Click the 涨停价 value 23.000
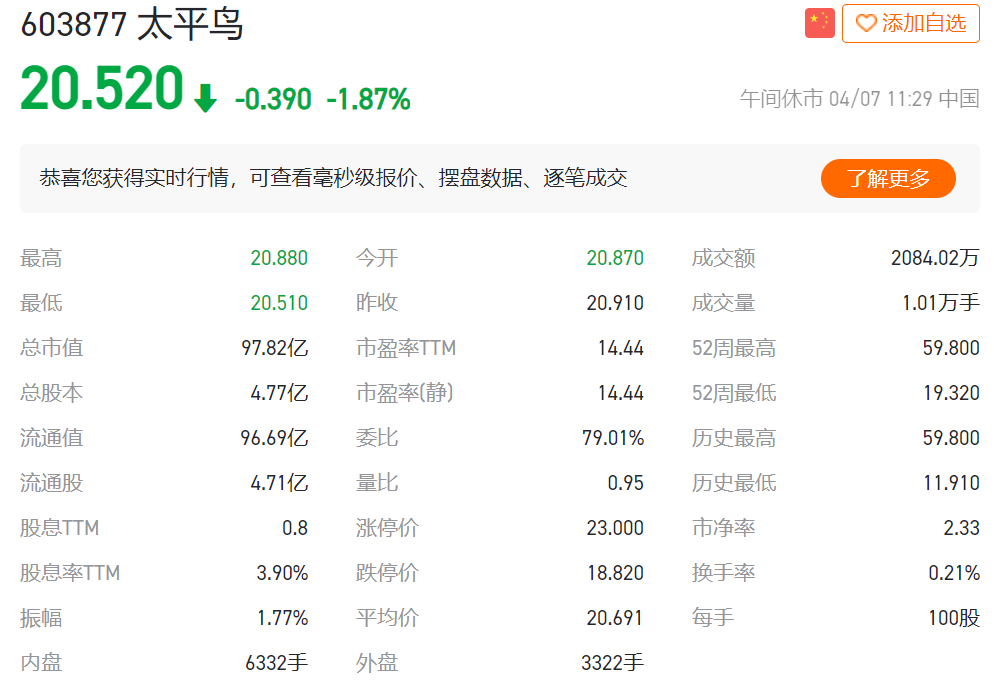The width and height of the screenshot is (1006, 691). pyautogui.click(x=615, y=528)
